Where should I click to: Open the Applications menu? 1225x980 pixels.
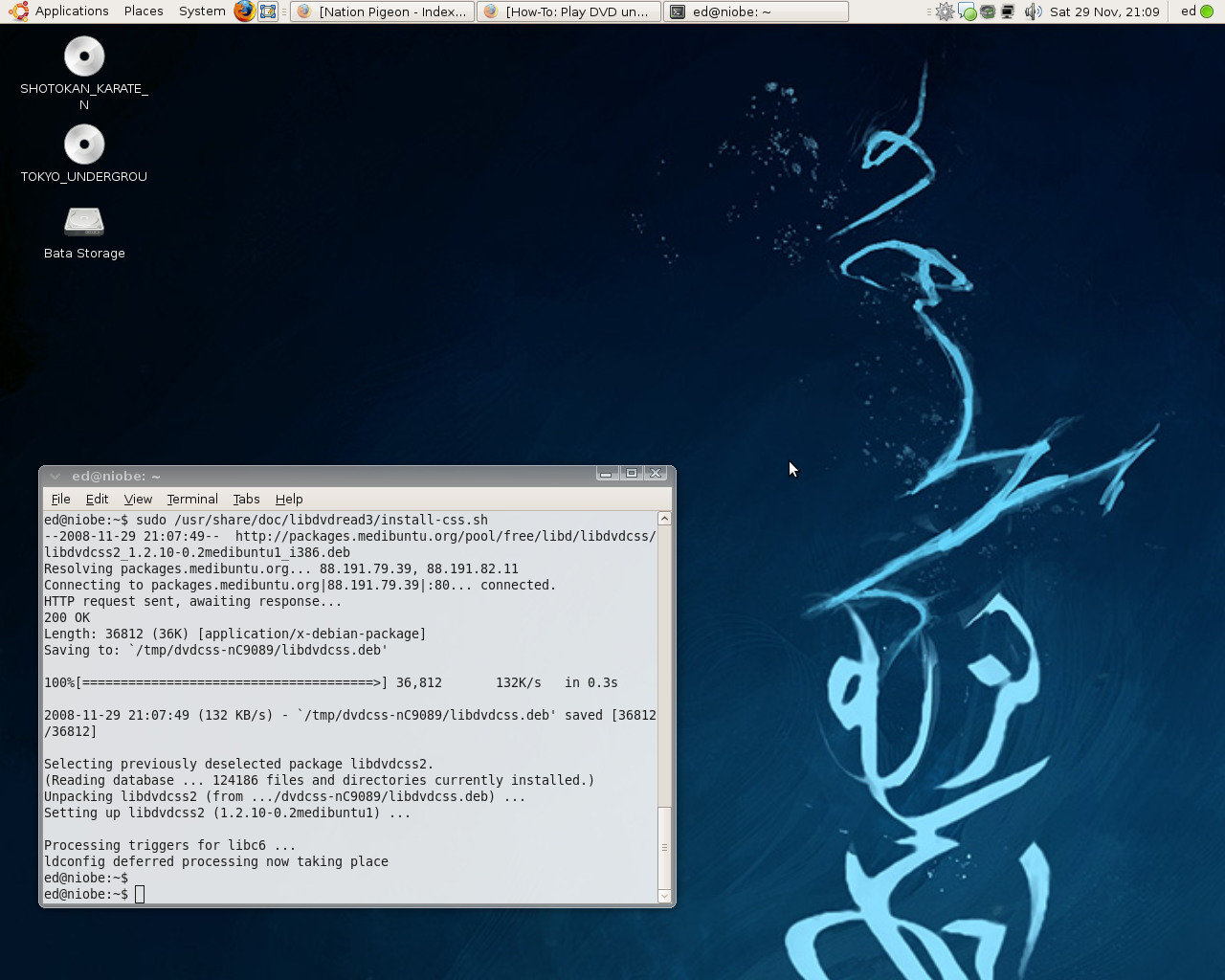pos(72,11)
